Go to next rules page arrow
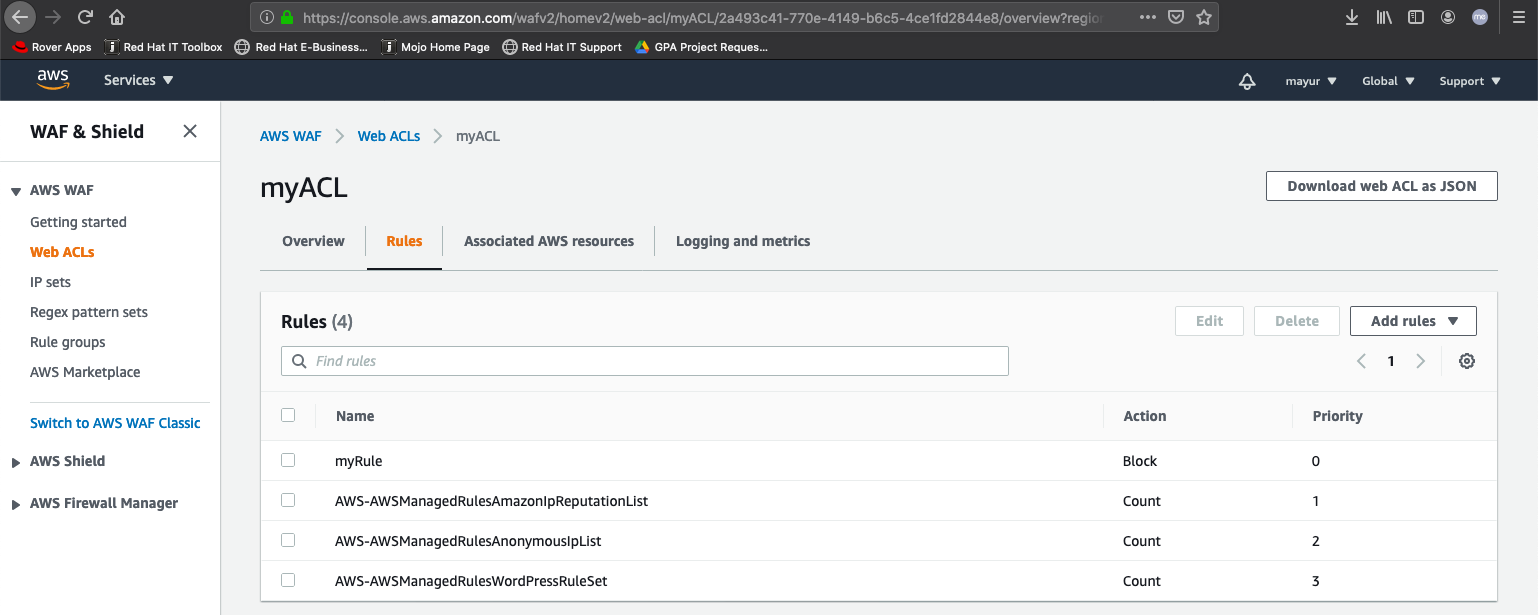 (x=1420, y=361)
